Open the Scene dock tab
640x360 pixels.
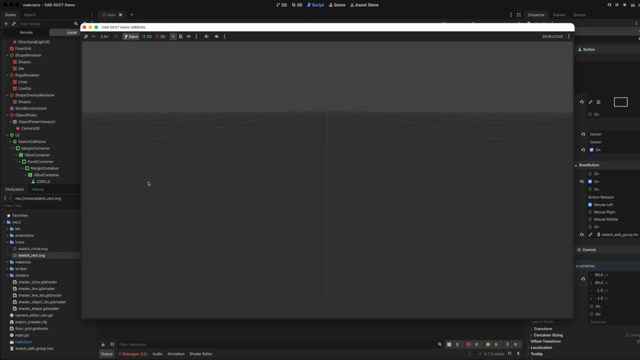tap(10, 15)
